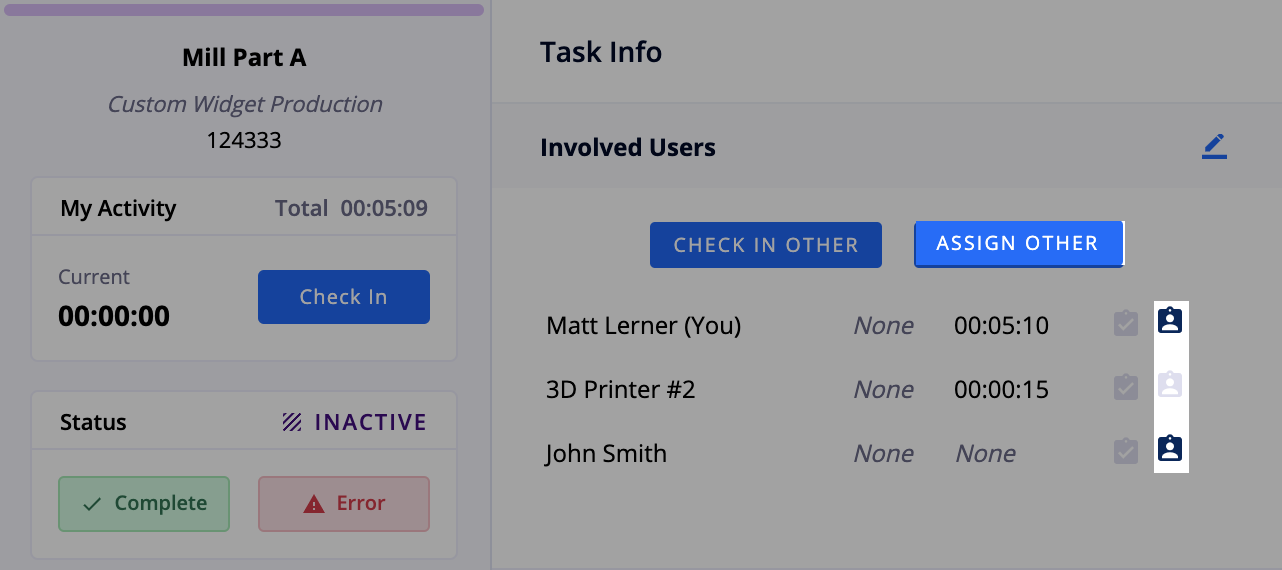Image resolution: width=1282 pixels, height=570 pixels.
Task: Click the 00:00:15 time value
Action: coord(1001,390)
